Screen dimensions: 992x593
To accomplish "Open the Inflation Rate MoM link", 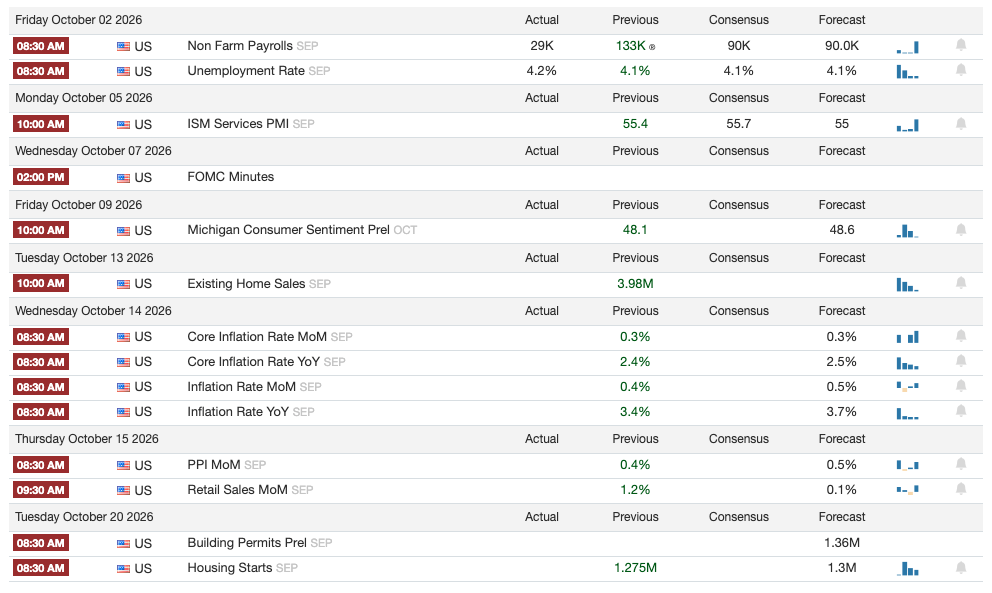I will tap(241, 387).
